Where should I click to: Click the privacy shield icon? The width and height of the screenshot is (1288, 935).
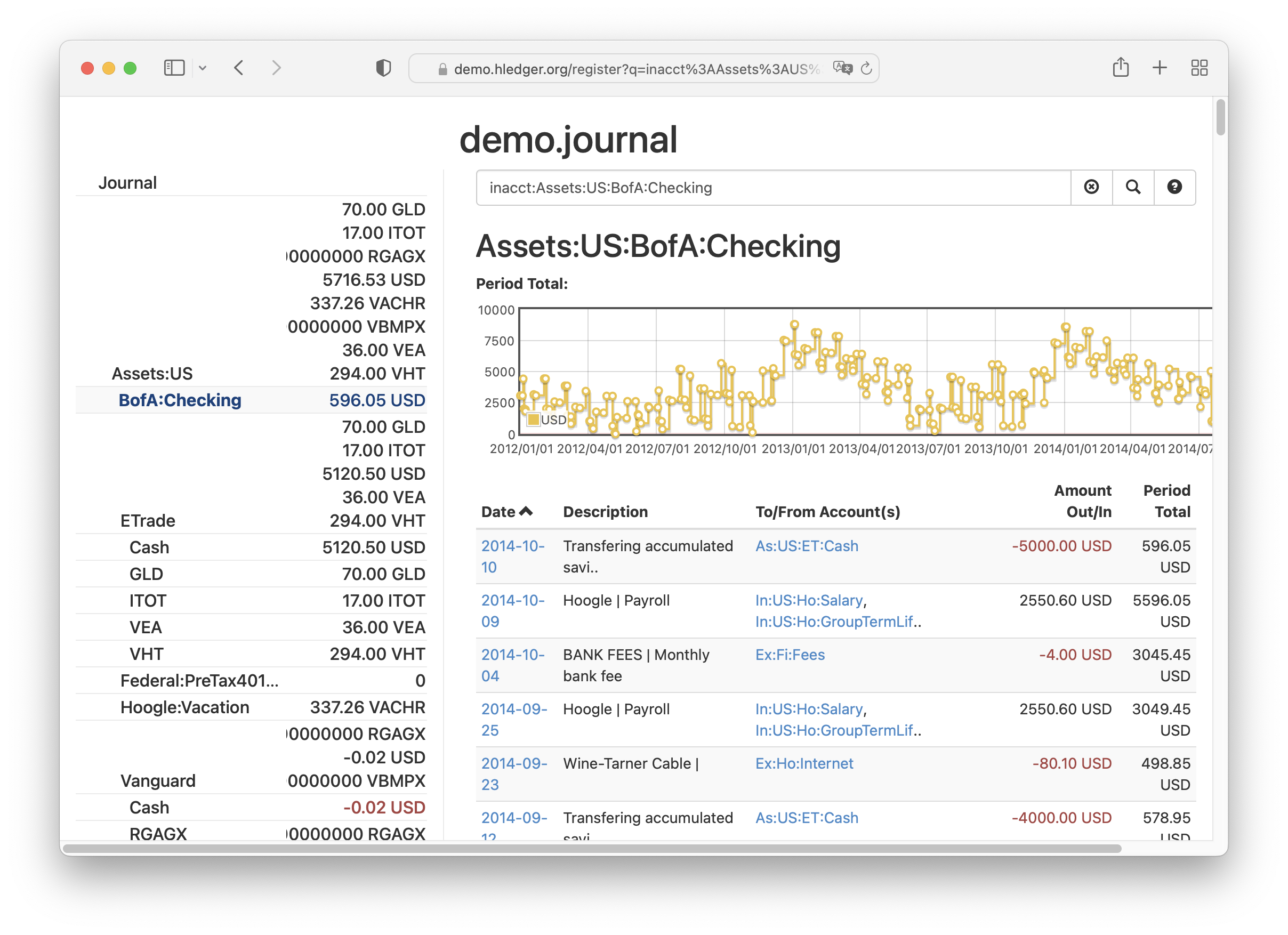pyautogui.click(x=383, y=68)
